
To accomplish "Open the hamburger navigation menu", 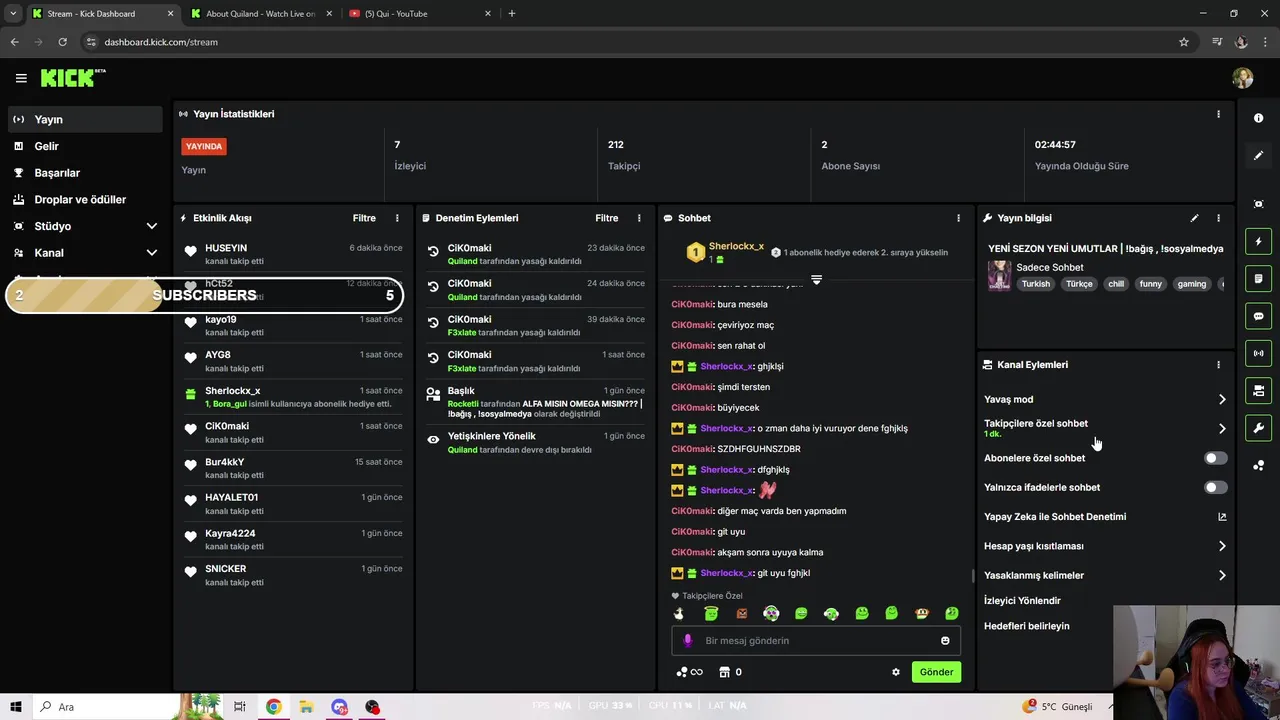I will [21, 78].
